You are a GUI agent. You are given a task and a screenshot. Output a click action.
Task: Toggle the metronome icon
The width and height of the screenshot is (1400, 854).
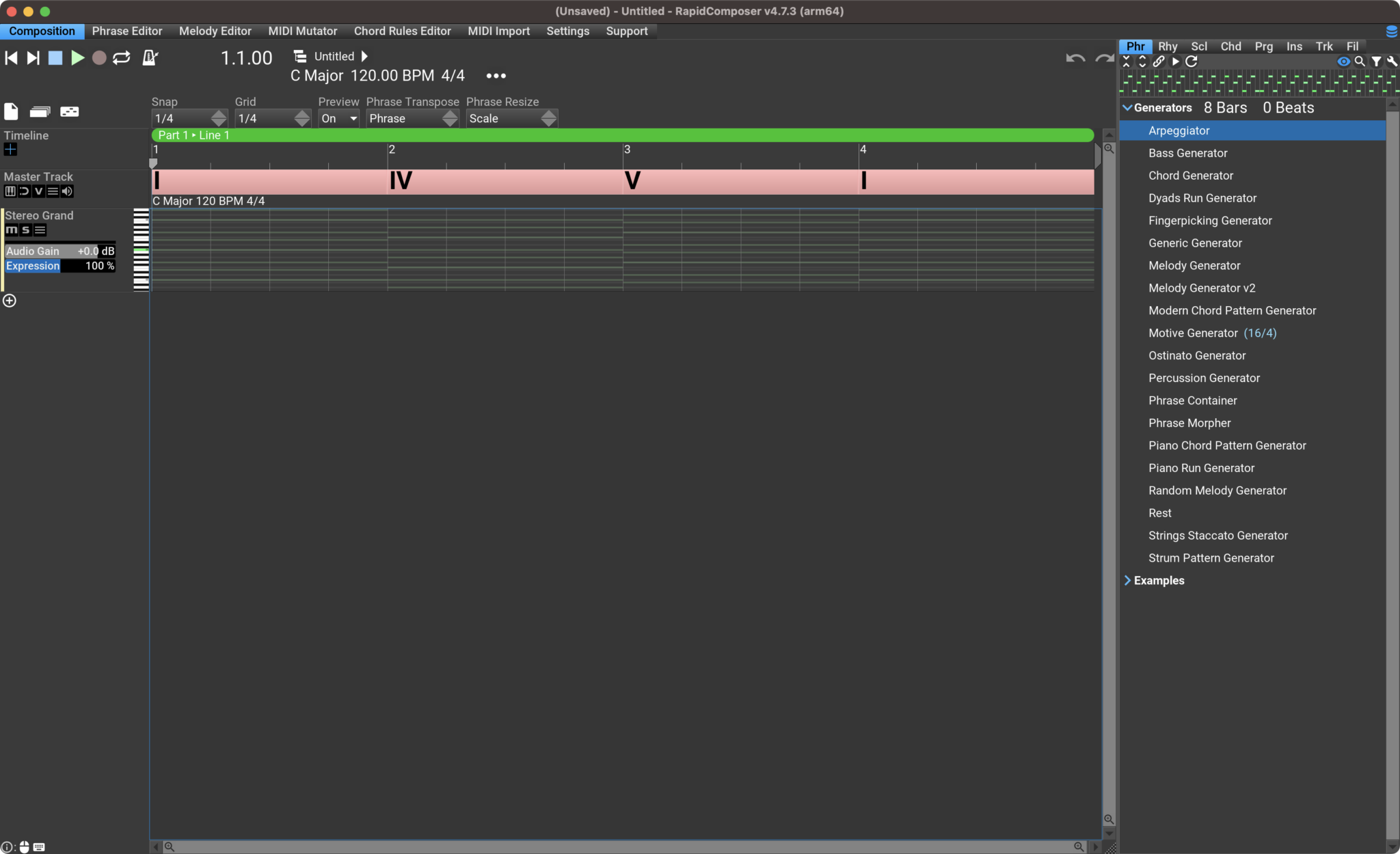(x=150, y=58)
